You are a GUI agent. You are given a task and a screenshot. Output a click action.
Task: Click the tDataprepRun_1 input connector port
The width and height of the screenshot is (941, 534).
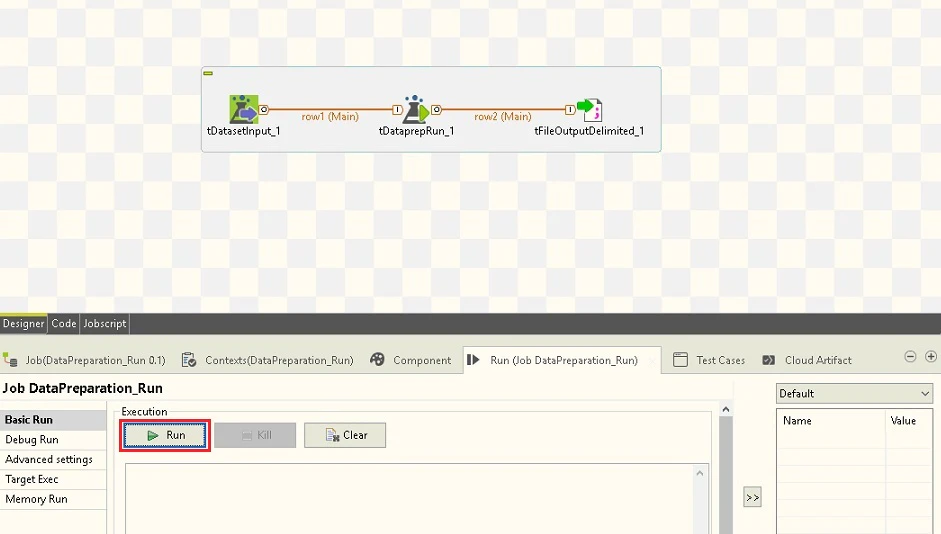tap(397, 109)
